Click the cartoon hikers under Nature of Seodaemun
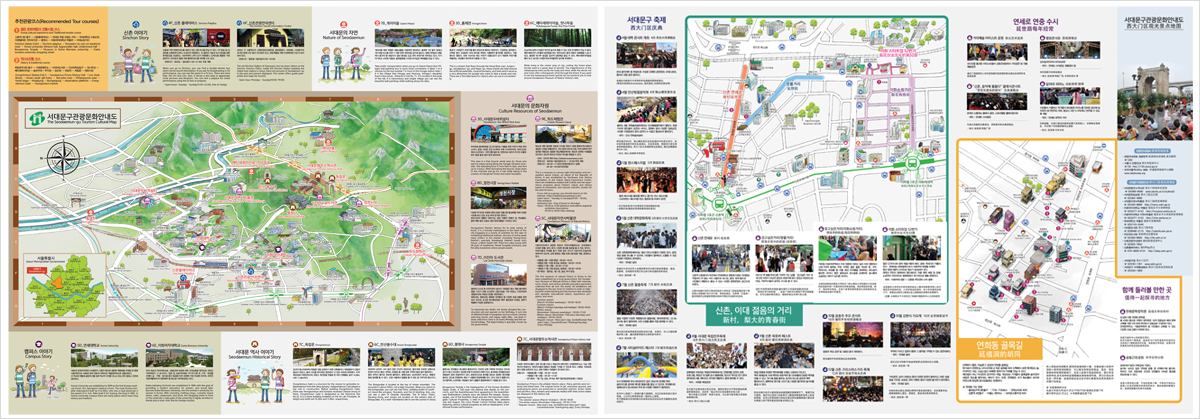 click(342, 64)
